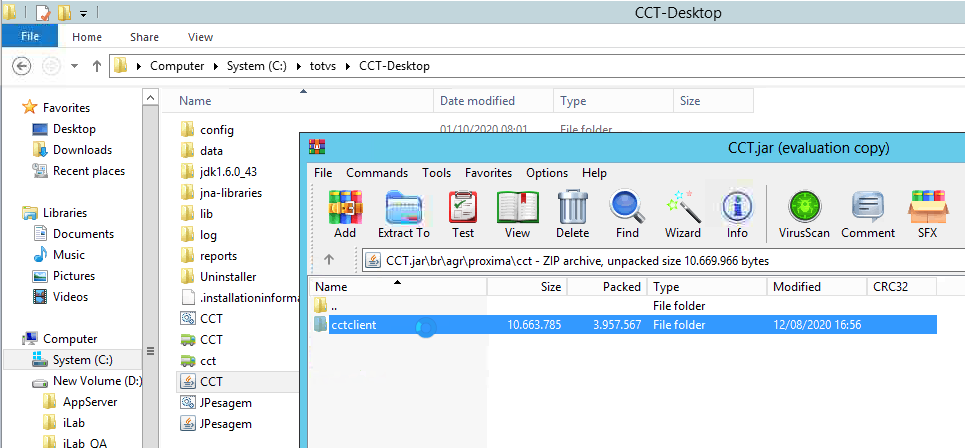Click the Explorer Back arrow button
The image size is (965, 448).
click(22, 66)
